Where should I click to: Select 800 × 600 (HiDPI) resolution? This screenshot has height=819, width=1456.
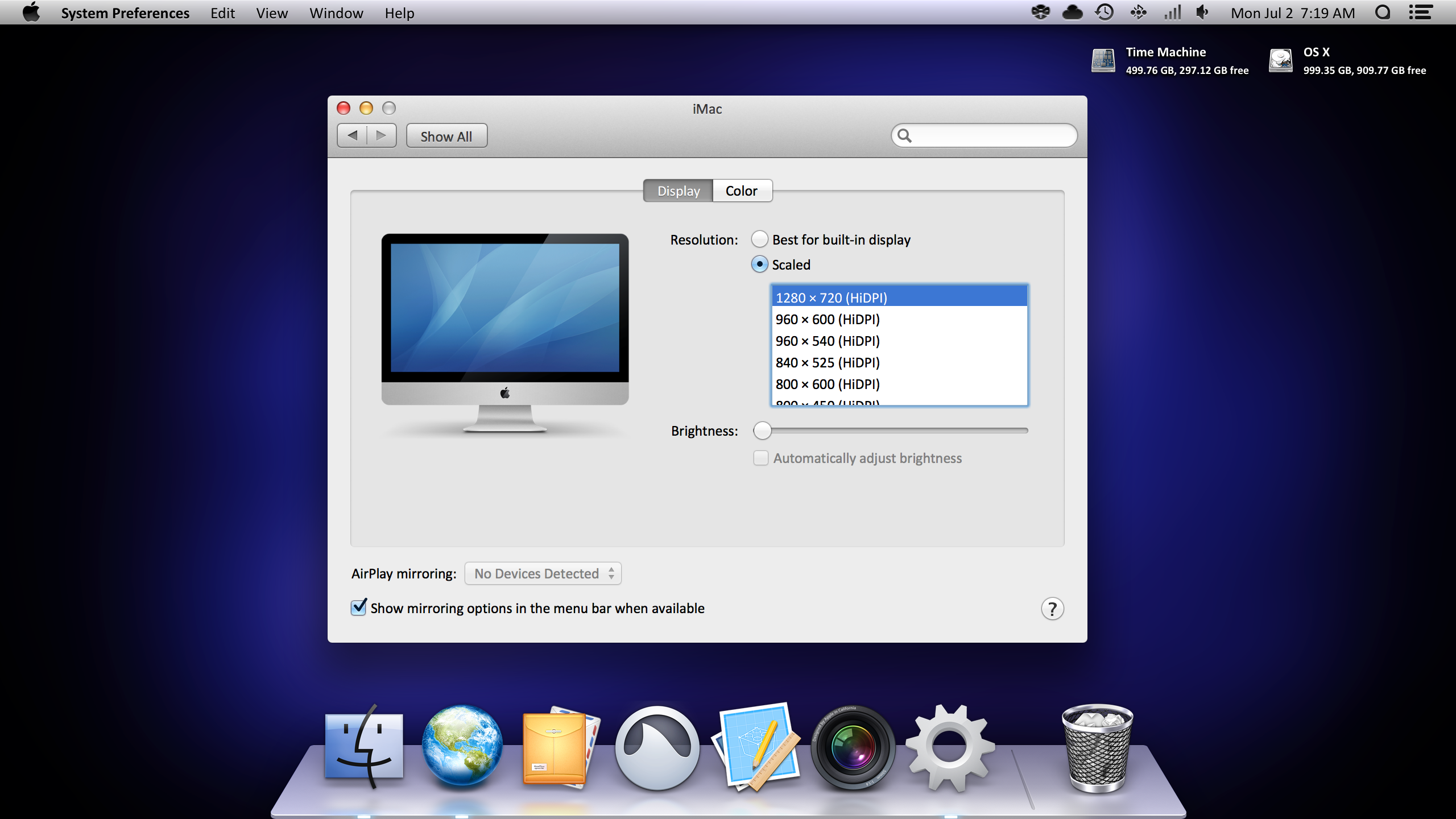[x=899, y=384]
